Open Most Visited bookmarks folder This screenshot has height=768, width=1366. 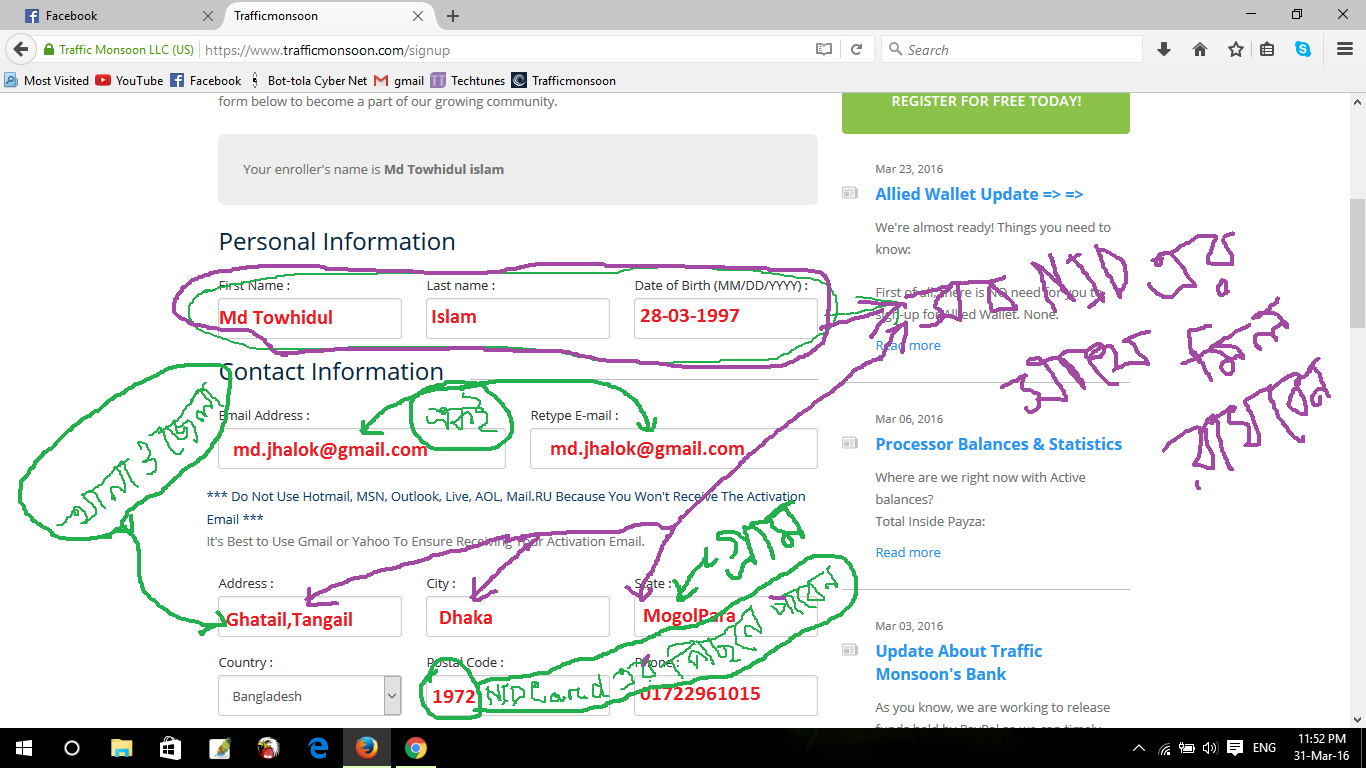47,80
